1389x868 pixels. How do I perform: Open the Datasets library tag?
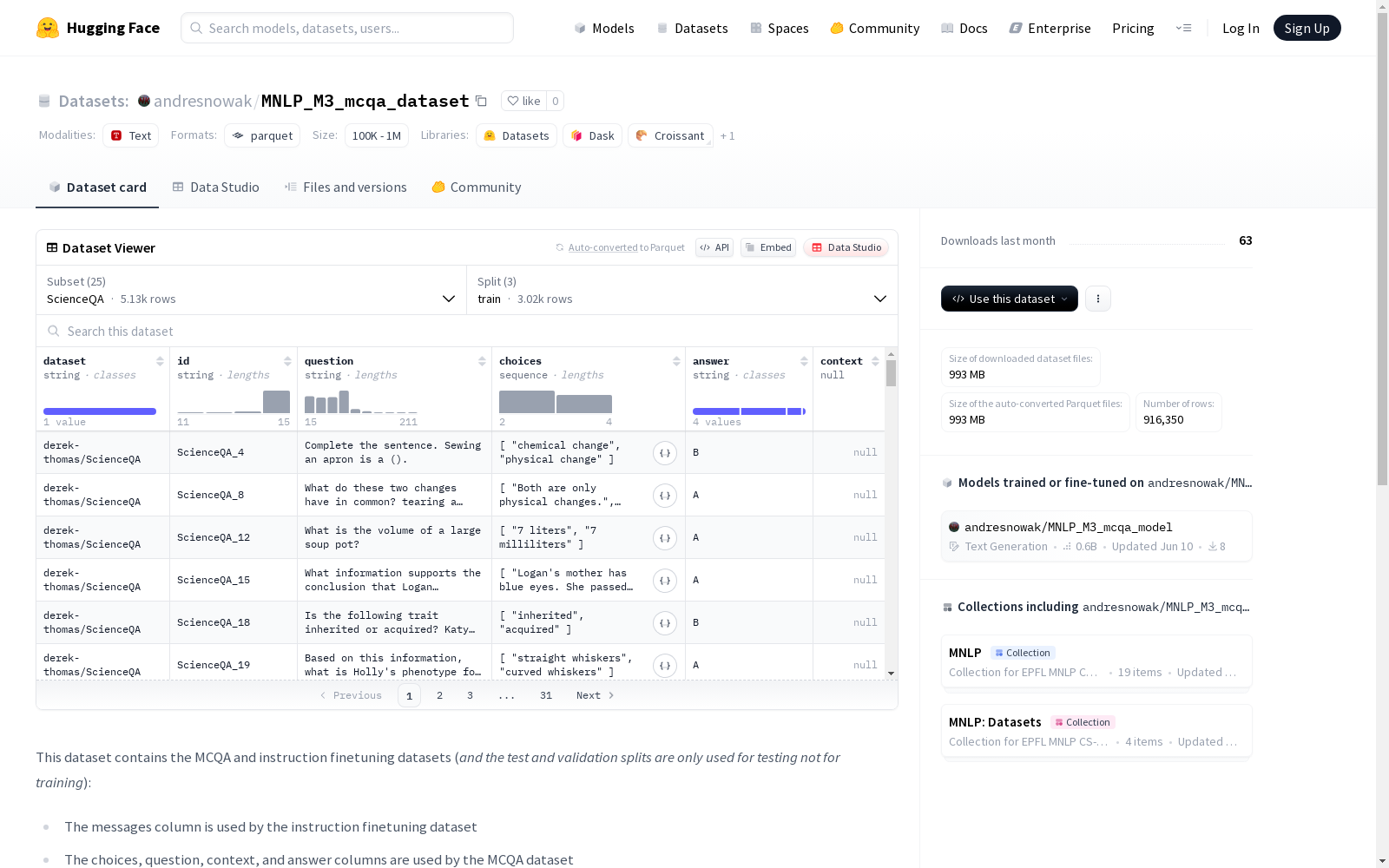[517, 135]
